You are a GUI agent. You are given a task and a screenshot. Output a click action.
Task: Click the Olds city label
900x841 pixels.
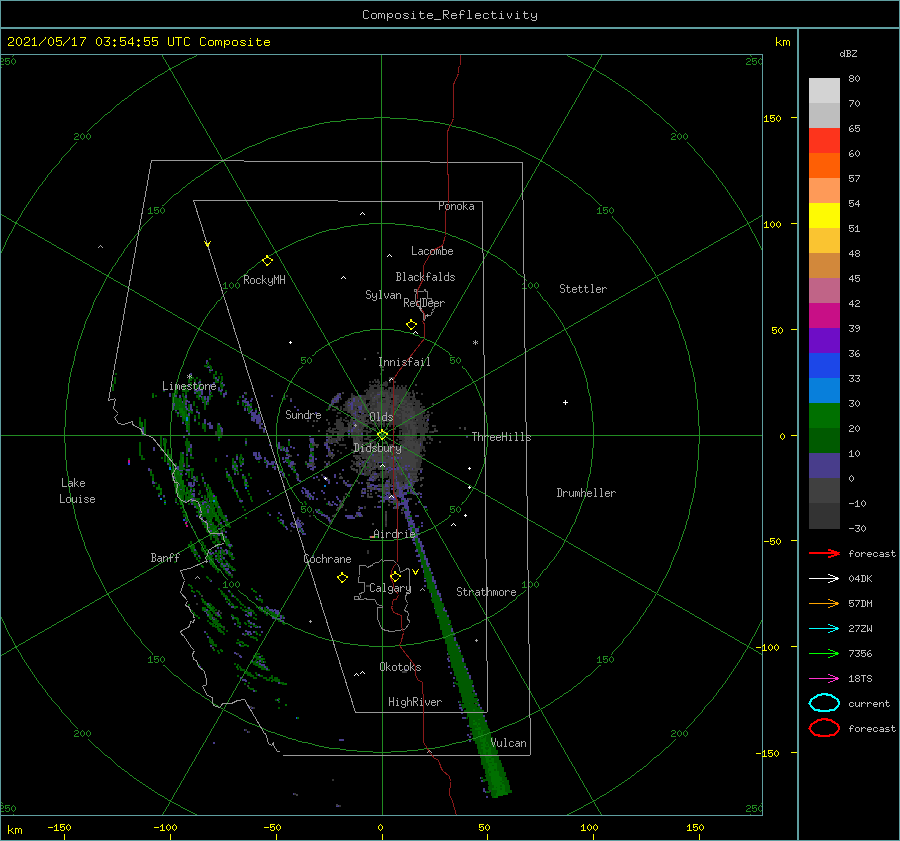(381, 417)
